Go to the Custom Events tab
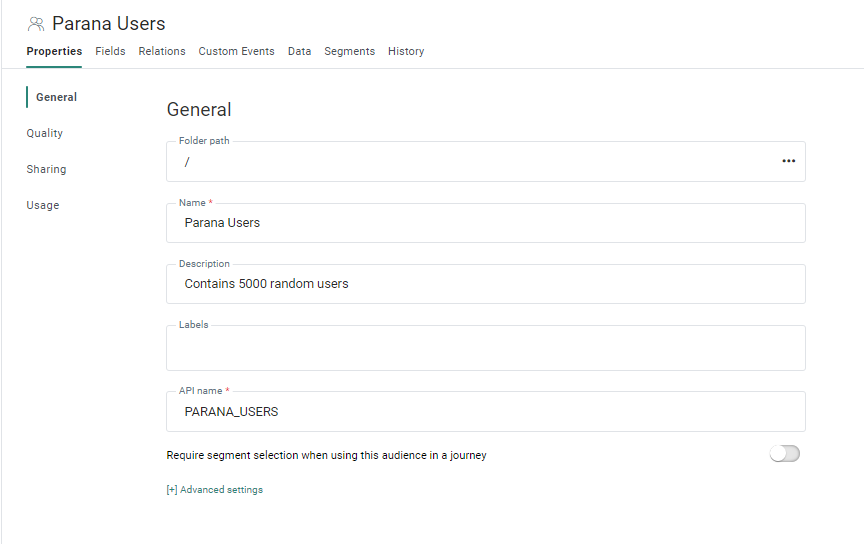864x544 pixels. click(236, 51)
